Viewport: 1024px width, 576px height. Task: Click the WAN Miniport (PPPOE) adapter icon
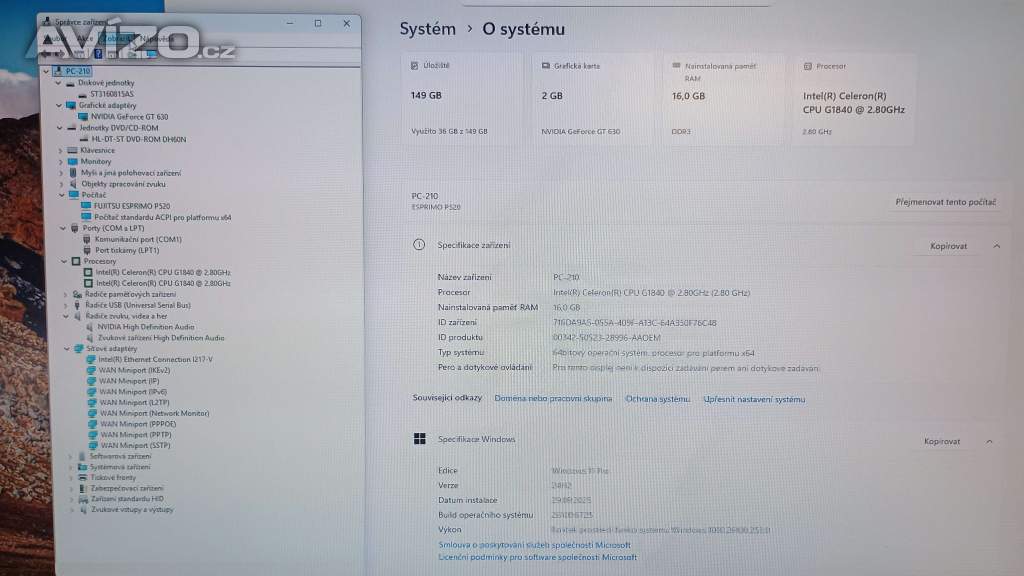coord(92,424)
